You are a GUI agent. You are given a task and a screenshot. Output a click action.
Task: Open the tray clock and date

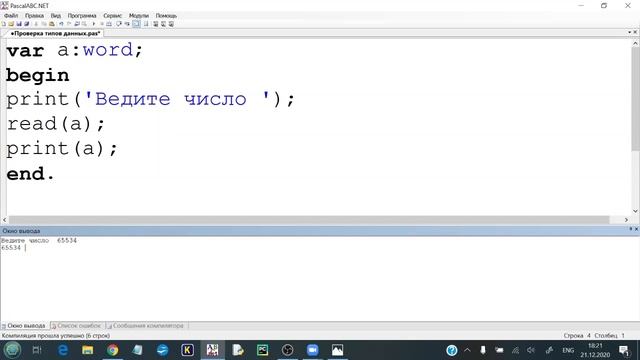click(x=596, y=350)
